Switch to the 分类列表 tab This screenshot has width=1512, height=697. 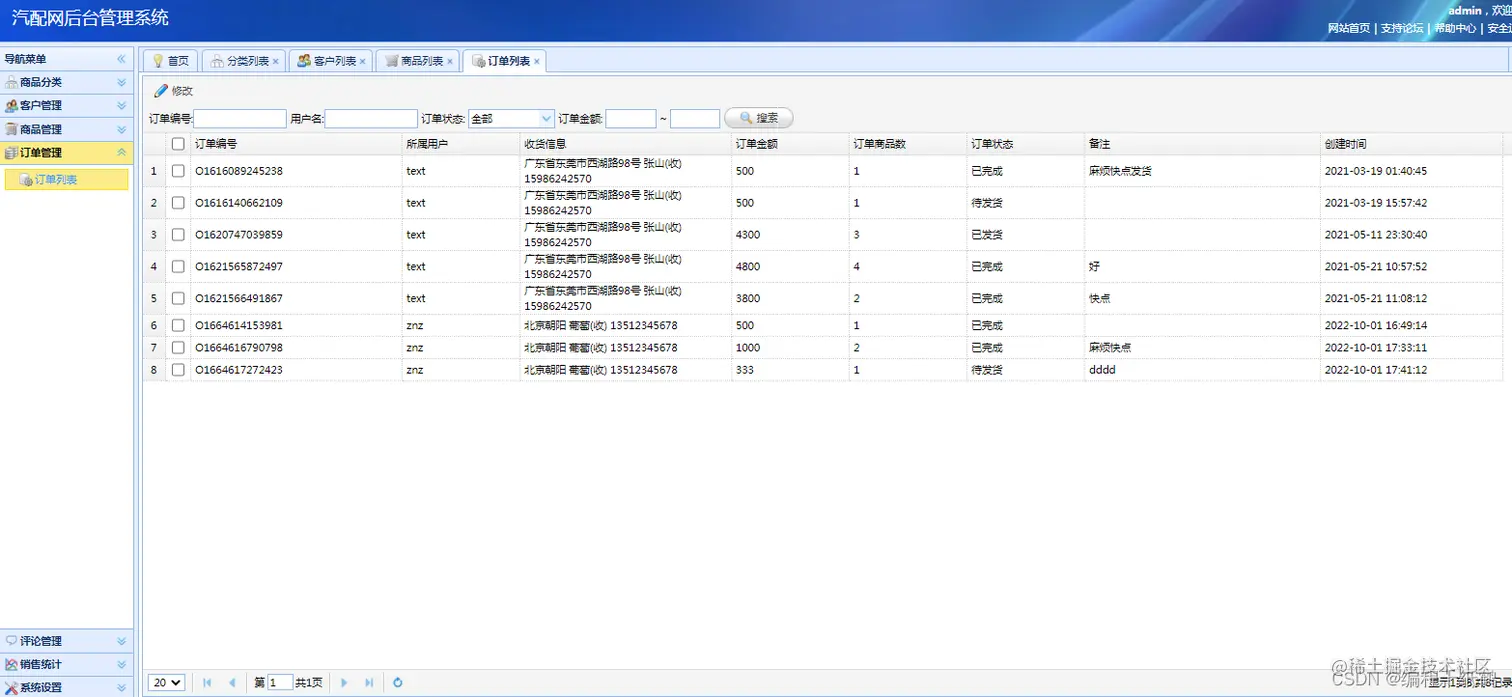click(245, 61)
